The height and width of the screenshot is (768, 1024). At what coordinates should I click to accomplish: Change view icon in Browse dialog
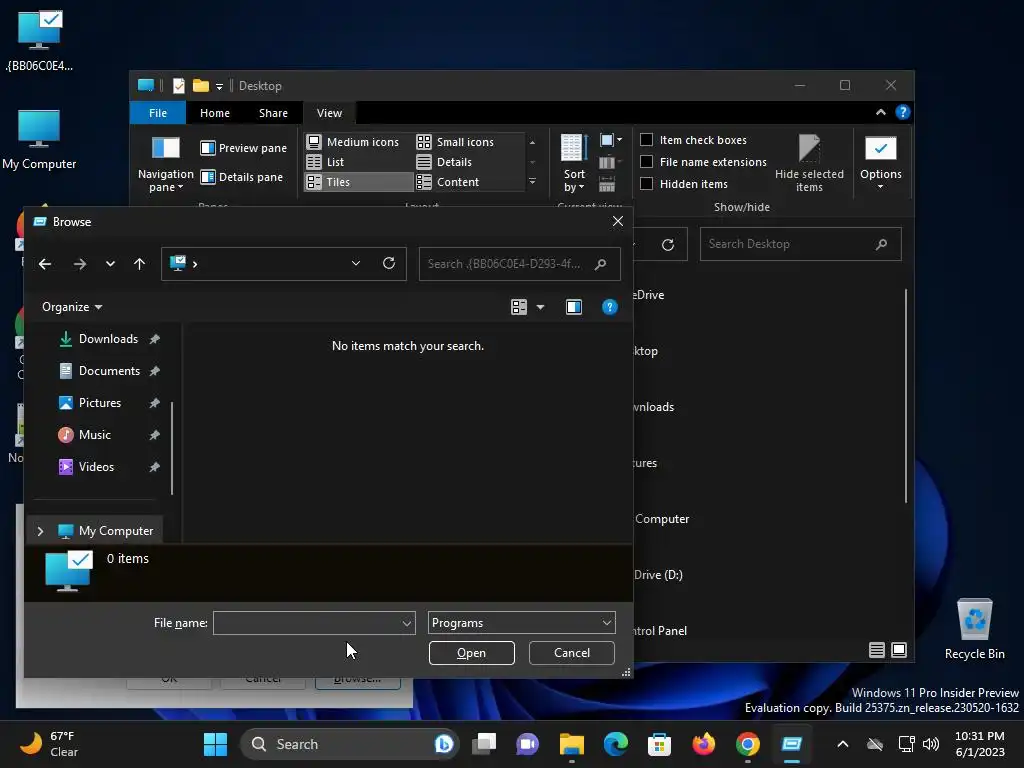pyautogui.click(x=519, y=307)
